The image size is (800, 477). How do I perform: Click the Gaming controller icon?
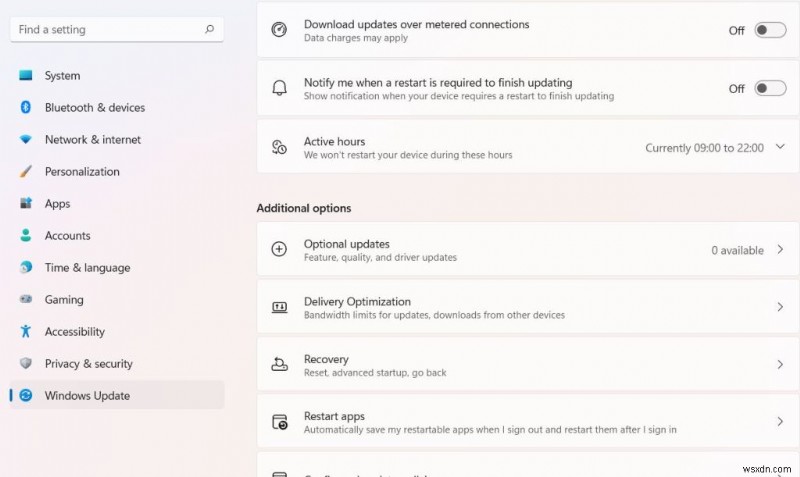26,299
